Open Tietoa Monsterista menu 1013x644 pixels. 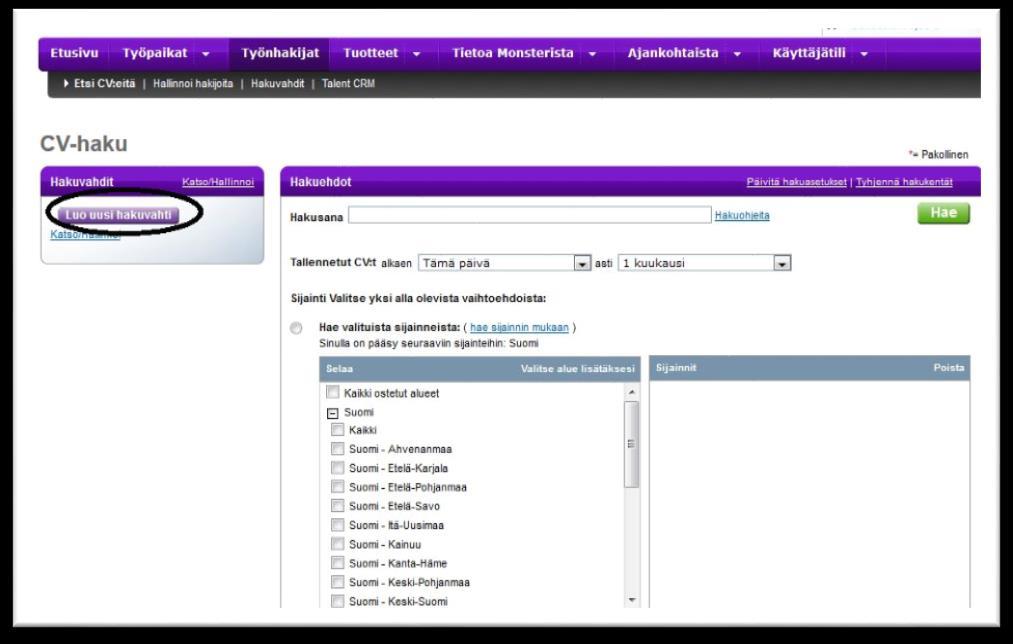click(x=512, y=54)
